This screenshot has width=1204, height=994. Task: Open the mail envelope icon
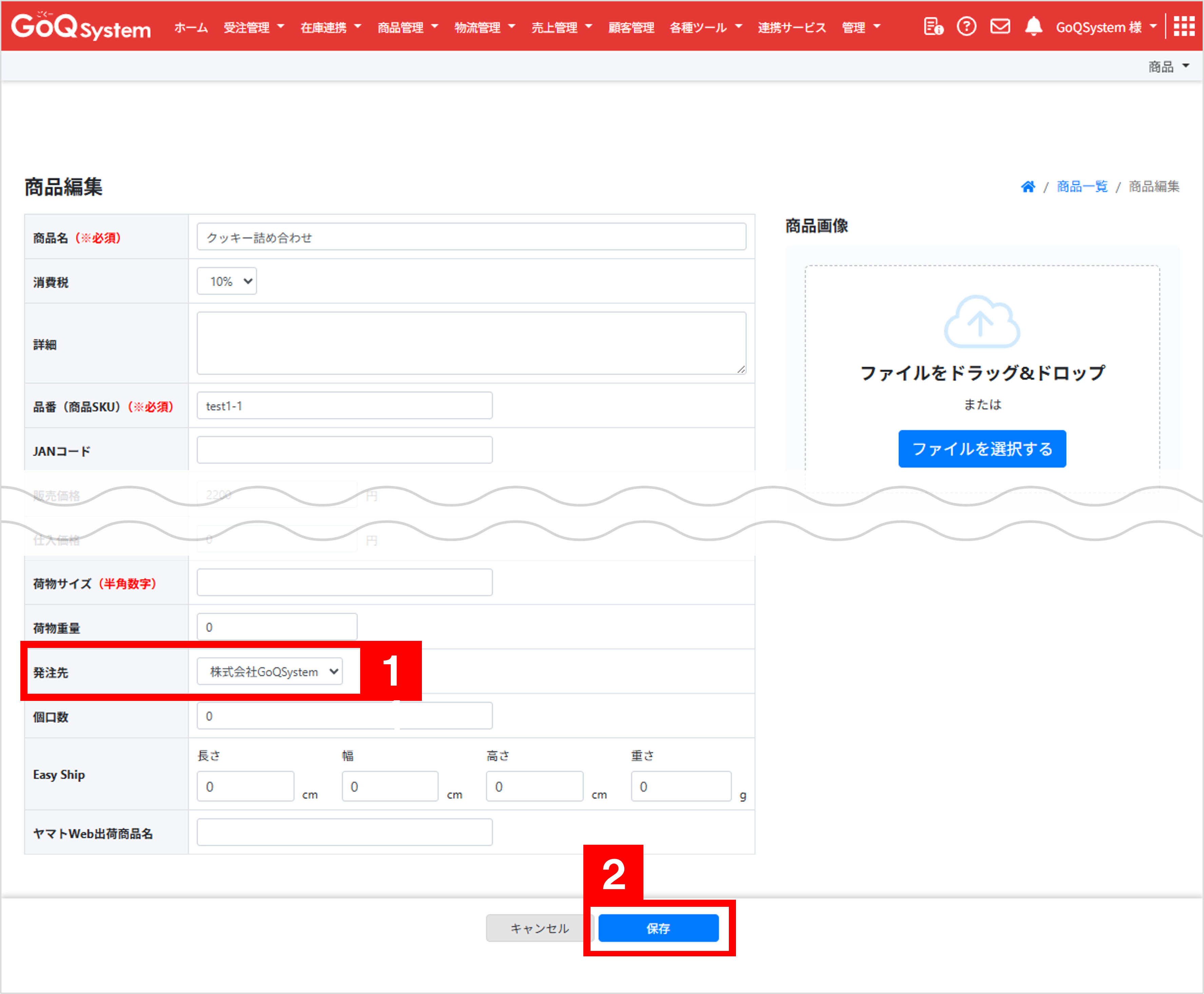pyautogui.click(x=999, y=26)
